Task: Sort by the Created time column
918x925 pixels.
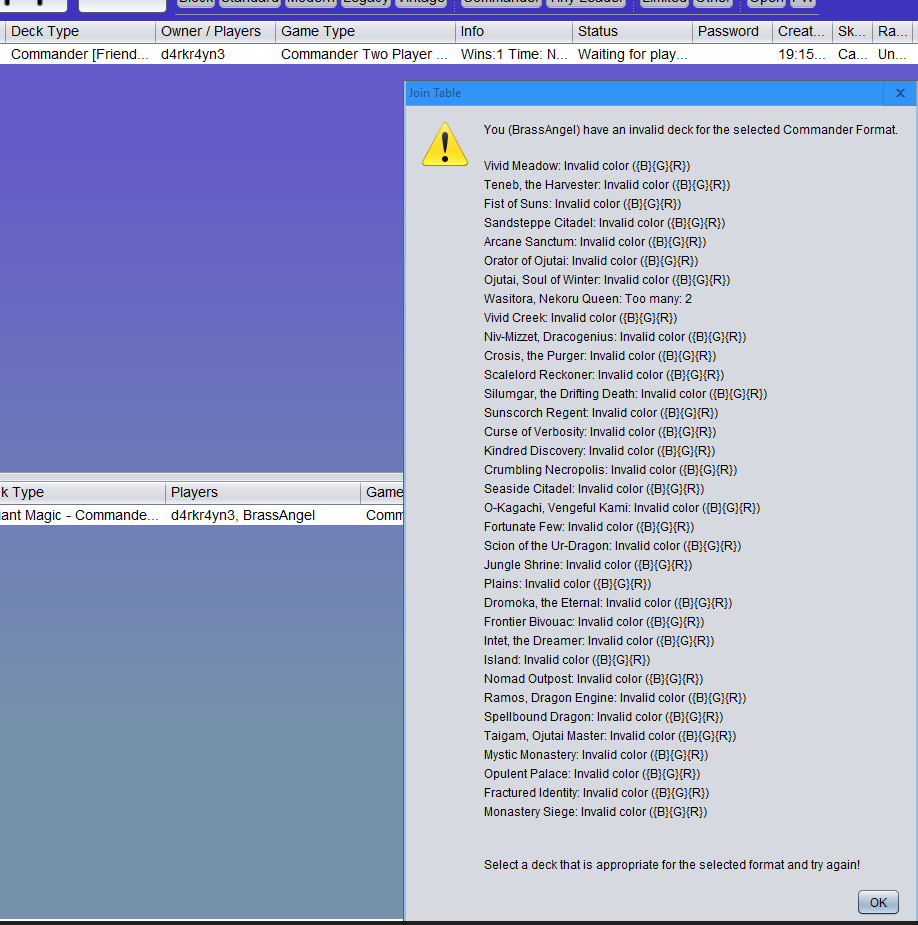Action: (x=802, y=31)
